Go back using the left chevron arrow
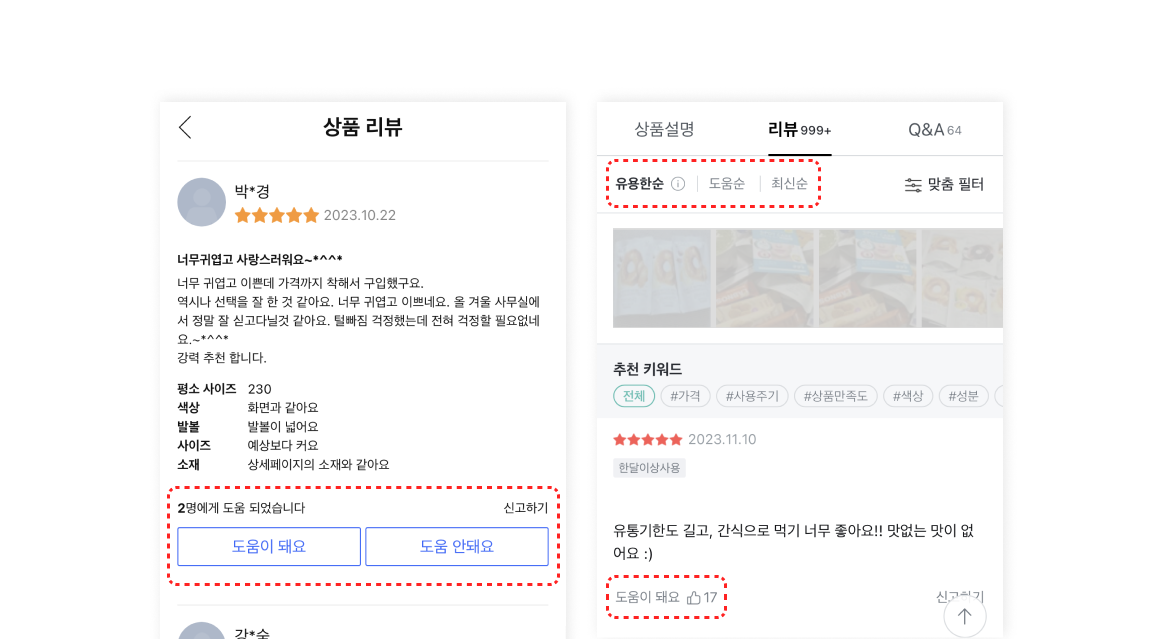1163x639 pixels. 185,128
